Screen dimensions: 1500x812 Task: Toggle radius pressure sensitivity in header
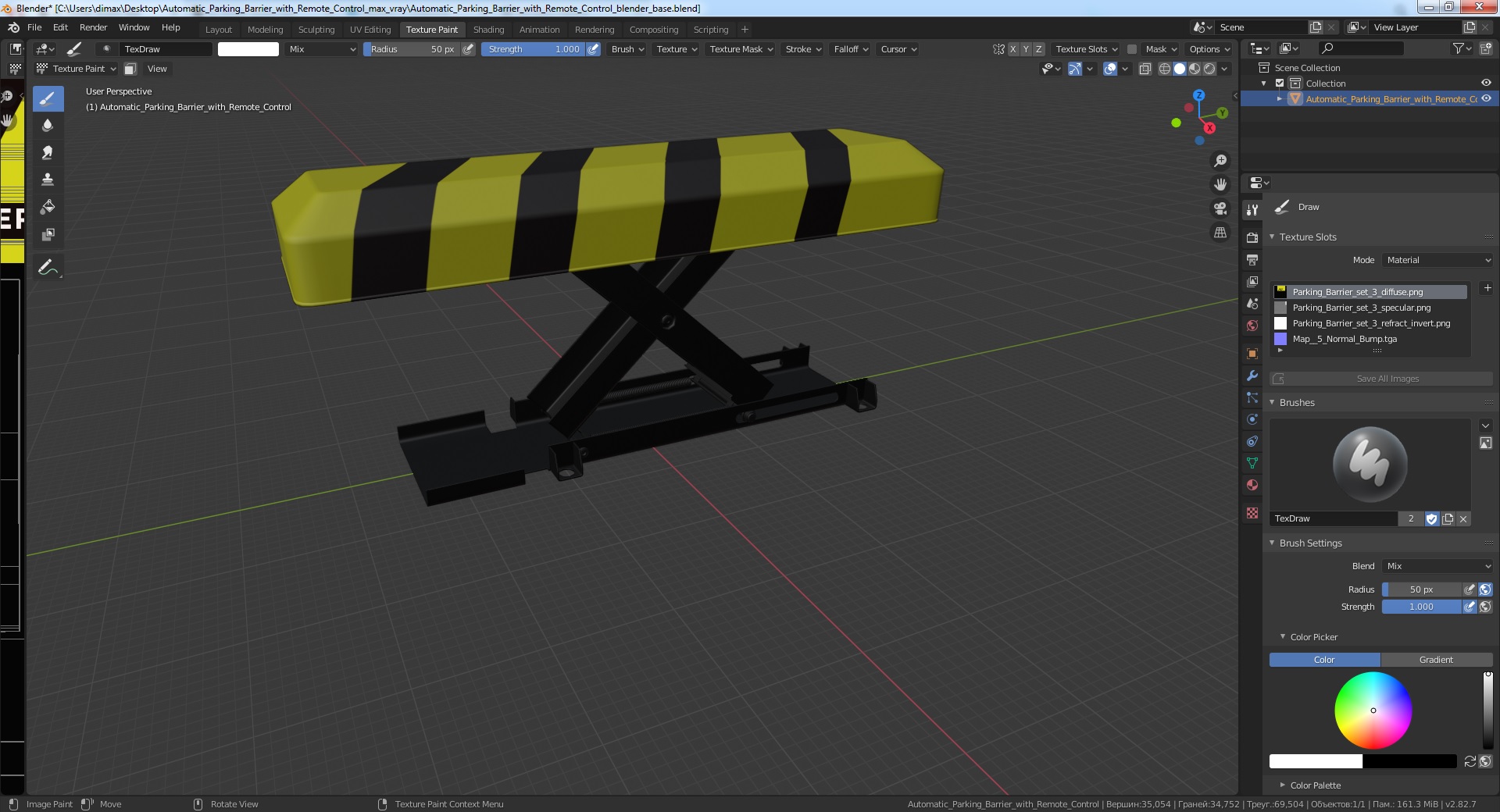(x=469, y=49)
